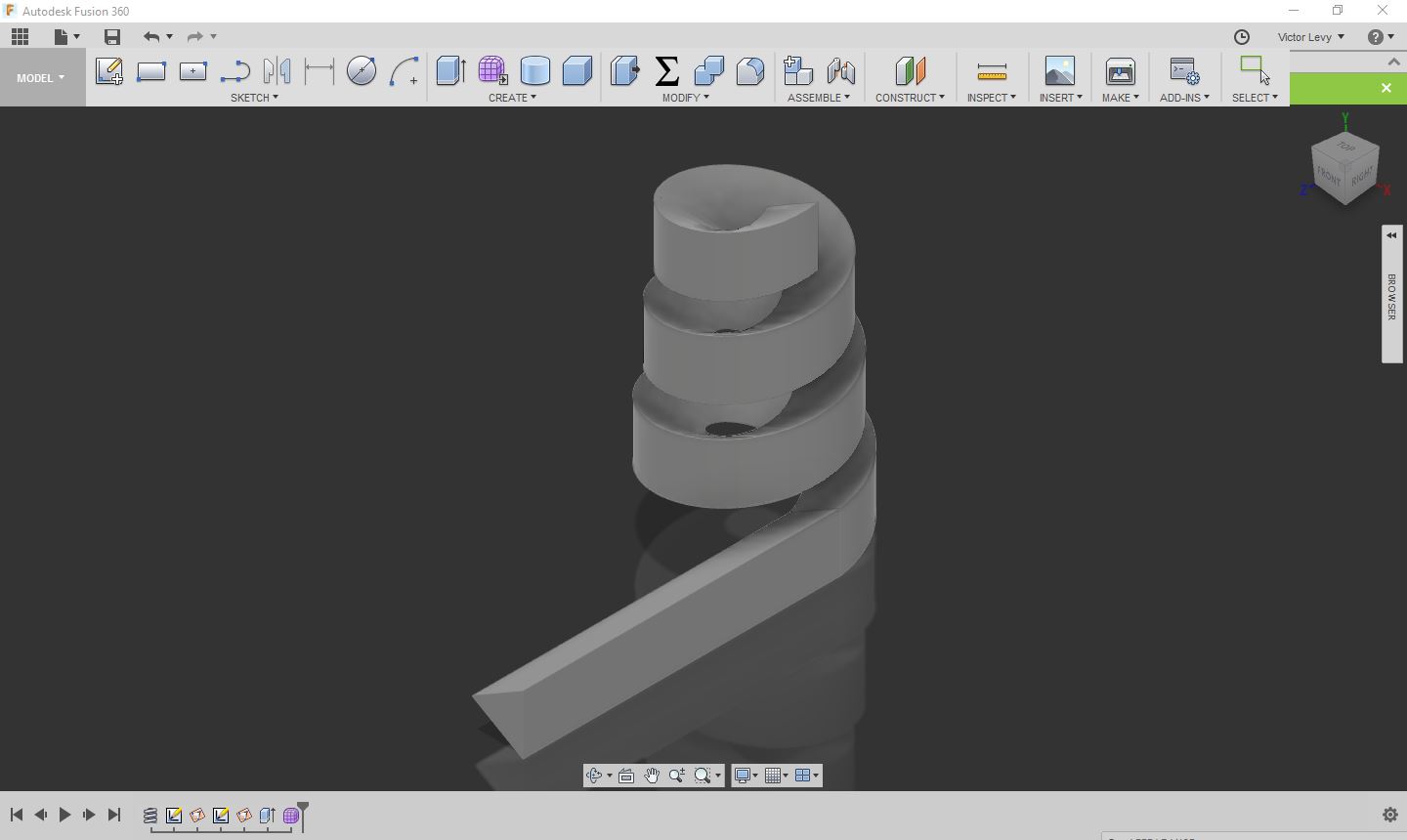Screen dimensions: 1407x840
Task: Open the job status clock icon
Action: click(1242, 37)
